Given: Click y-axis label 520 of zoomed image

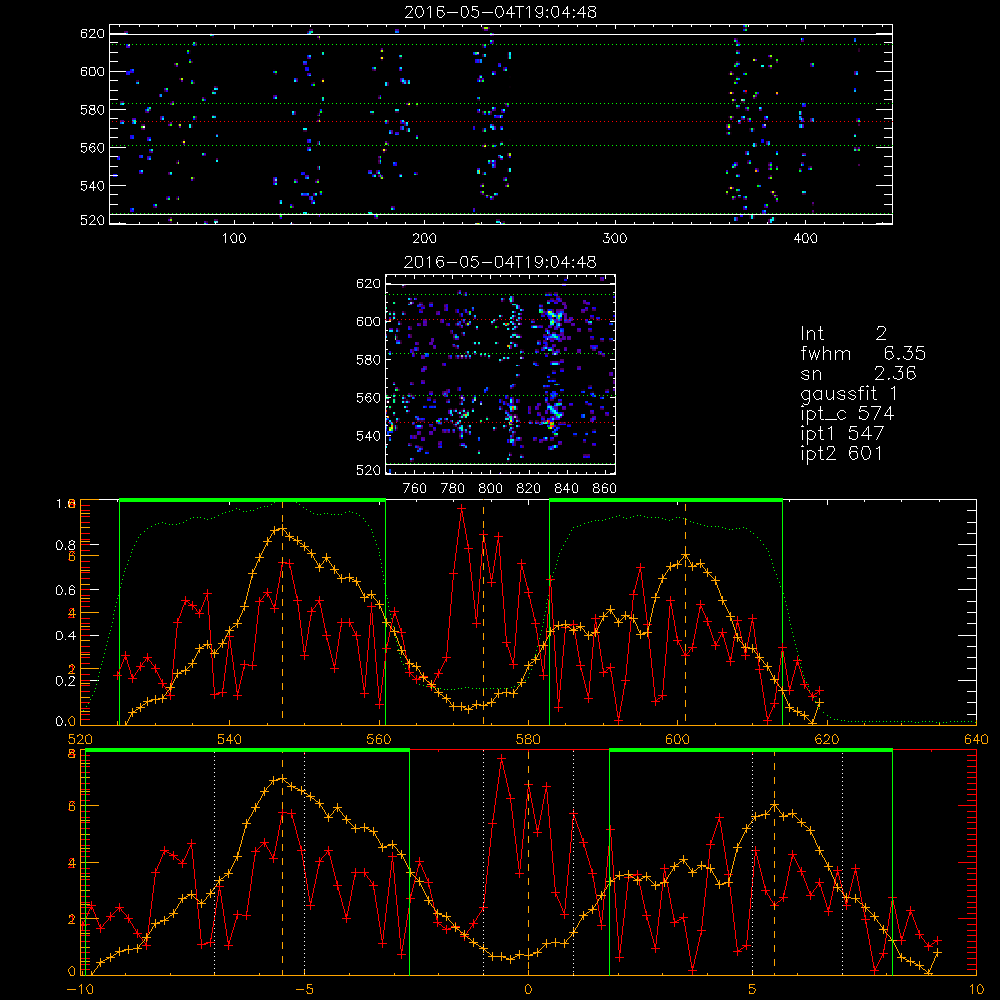Looking at the screenshot, I should coord(368,470).
